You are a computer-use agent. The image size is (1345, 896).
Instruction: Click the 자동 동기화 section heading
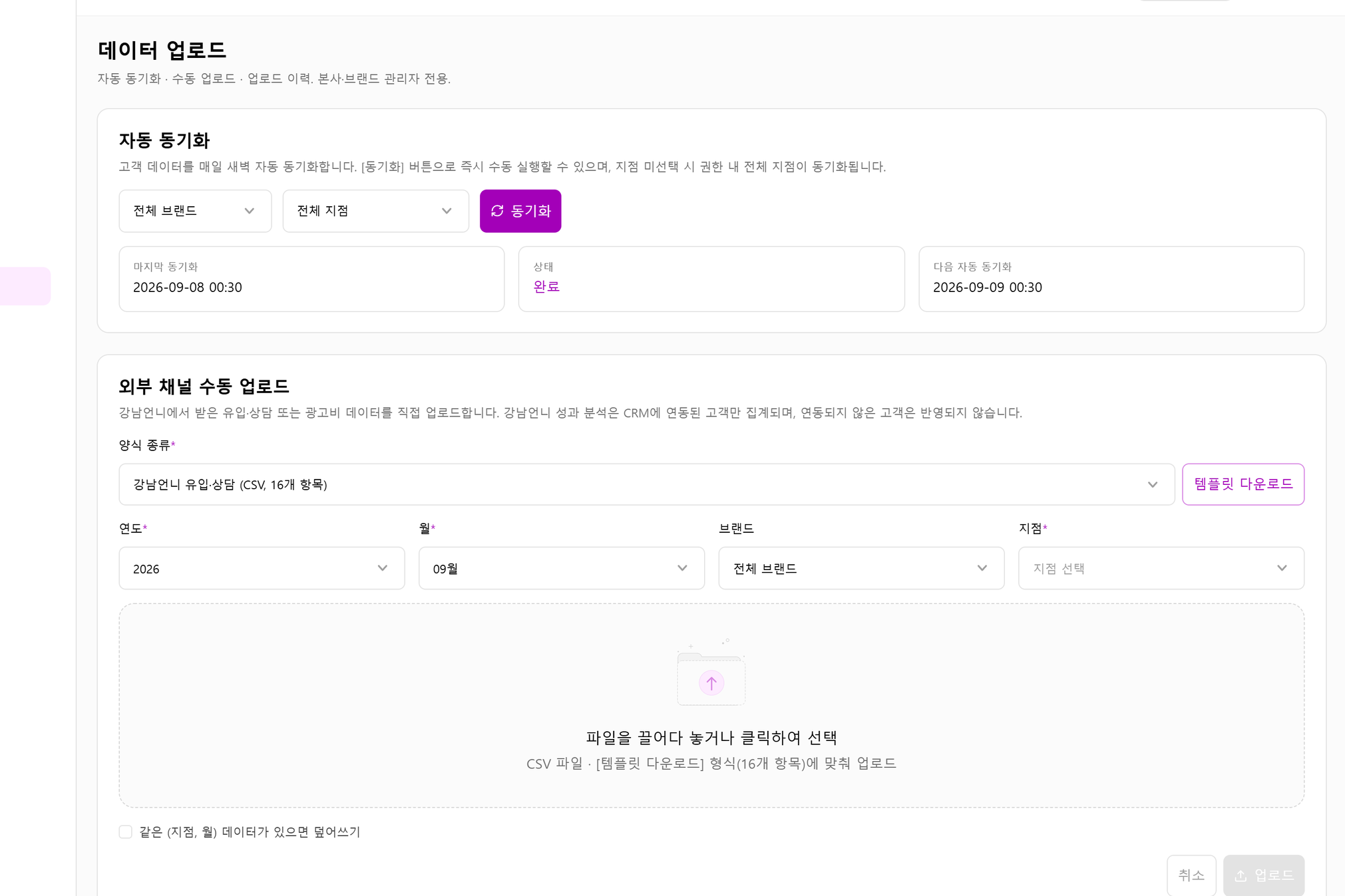tap(164, 140)
